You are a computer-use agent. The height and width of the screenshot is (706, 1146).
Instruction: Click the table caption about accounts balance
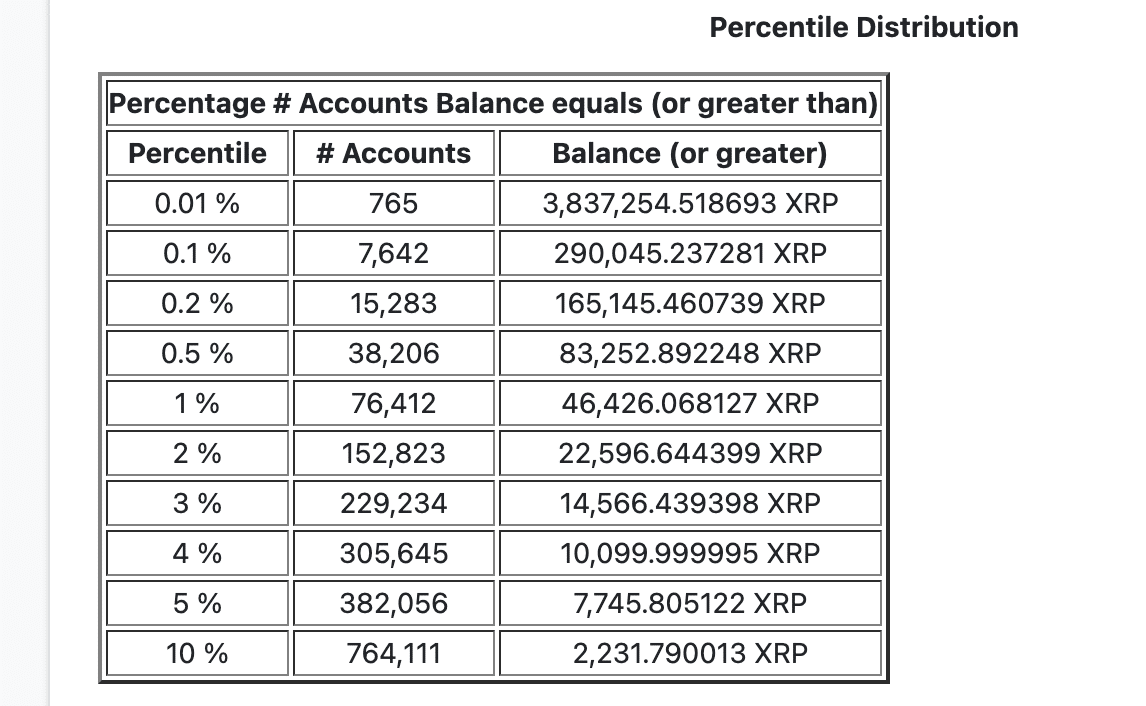pos(493,103)
